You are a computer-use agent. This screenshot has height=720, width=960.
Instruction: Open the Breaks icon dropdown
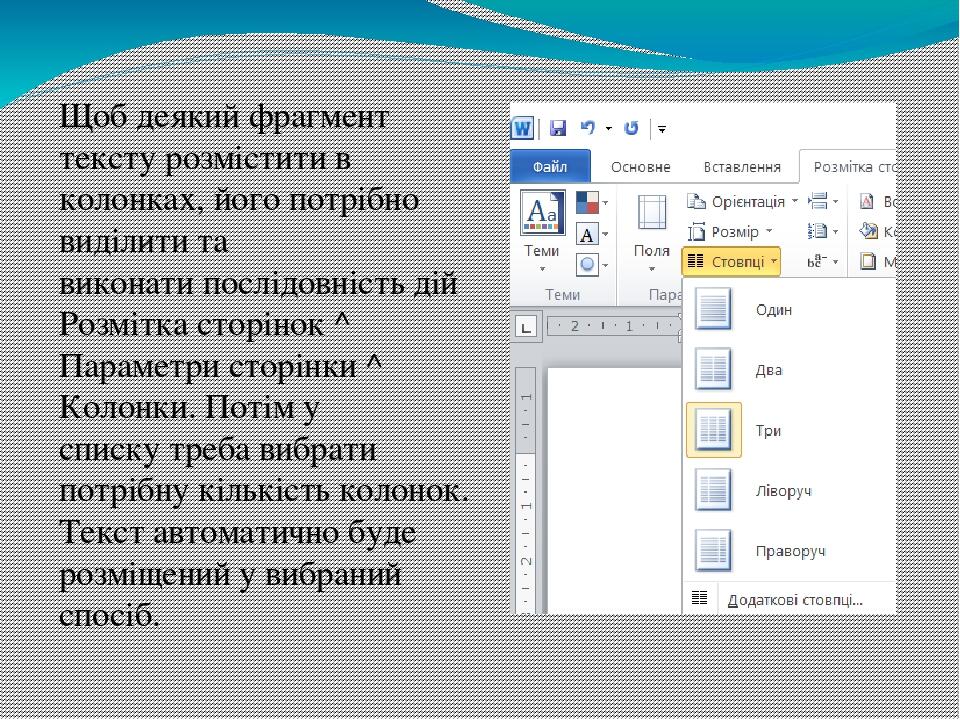tap(823, 201)
